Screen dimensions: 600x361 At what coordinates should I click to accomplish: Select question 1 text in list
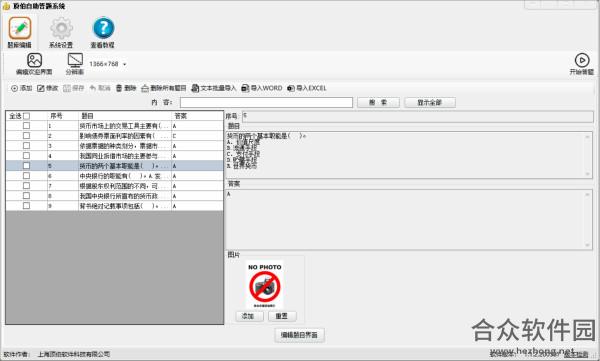(x=125, y=126)
